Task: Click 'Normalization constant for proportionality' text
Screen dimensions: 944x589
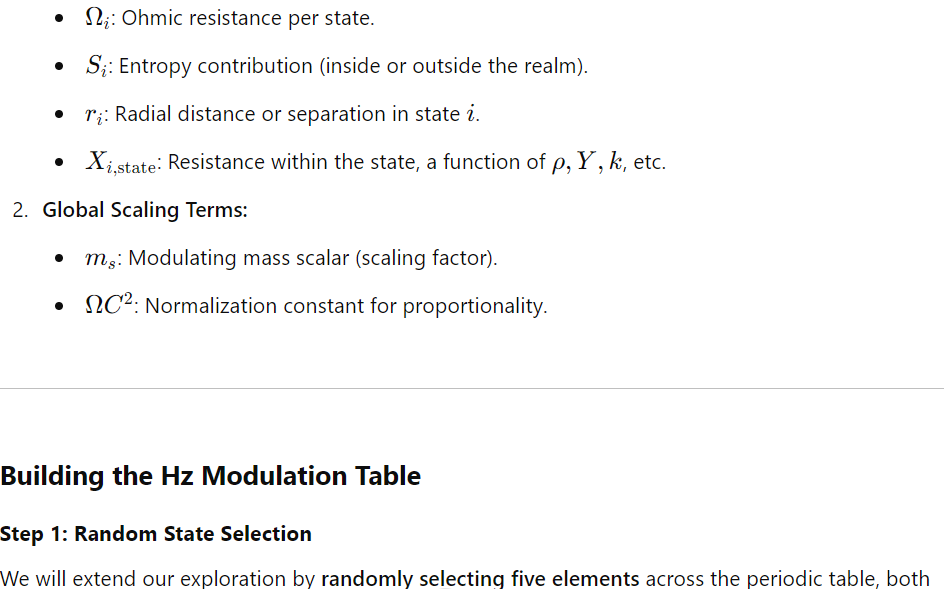Action: [x=346, y=306]
